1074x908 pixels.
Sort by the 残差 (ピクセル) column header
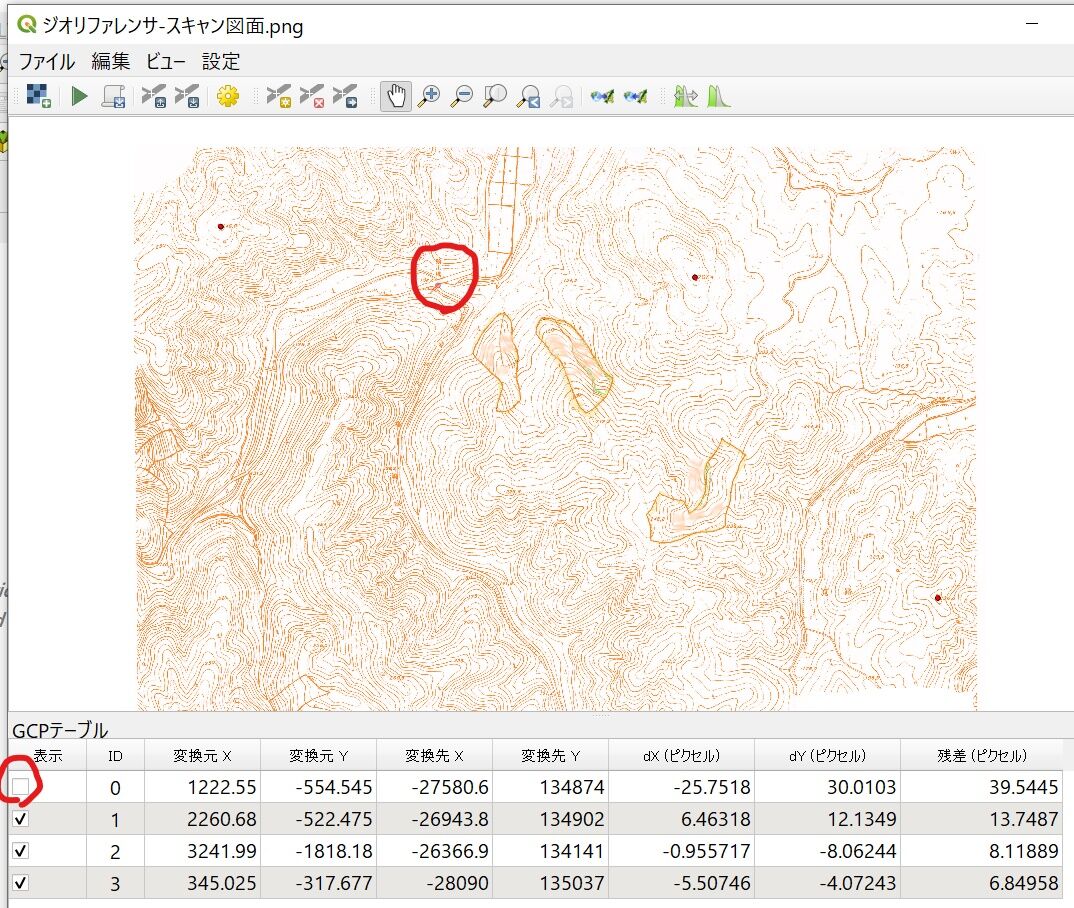[x=982, y=755]
